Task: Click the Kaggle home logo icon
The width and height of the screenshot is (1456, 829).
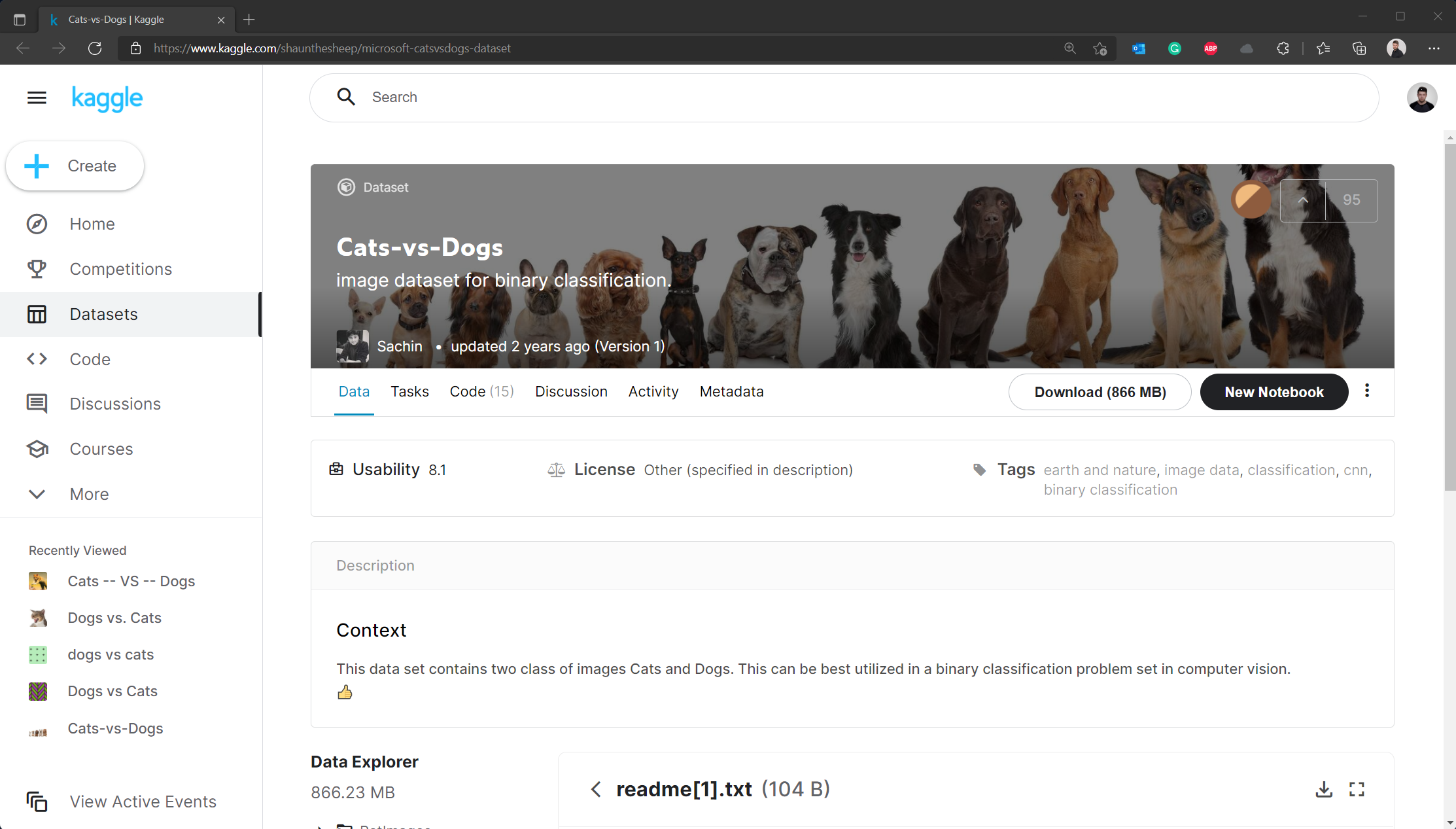Action: (107, 98)
